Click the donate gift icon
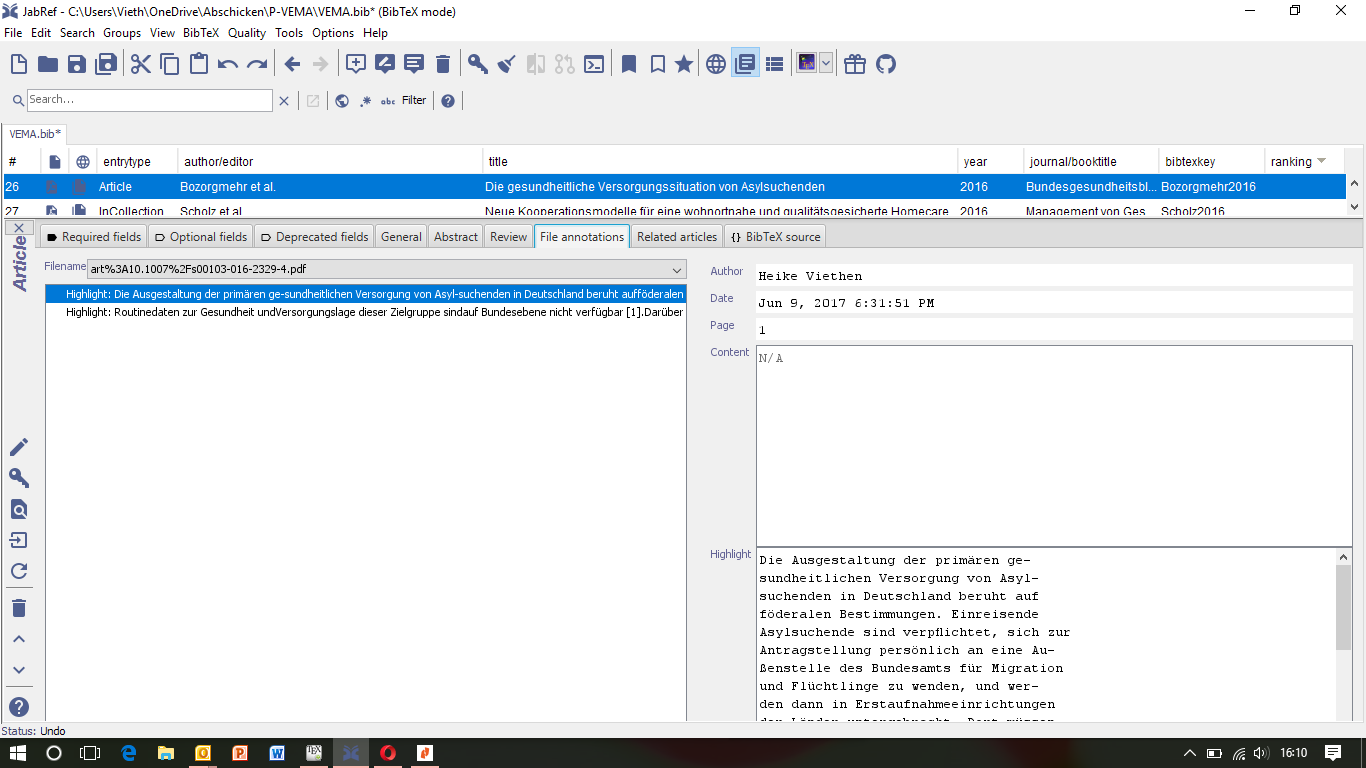Viewport: 1366px width, 768px height. [x=855, y=64]
